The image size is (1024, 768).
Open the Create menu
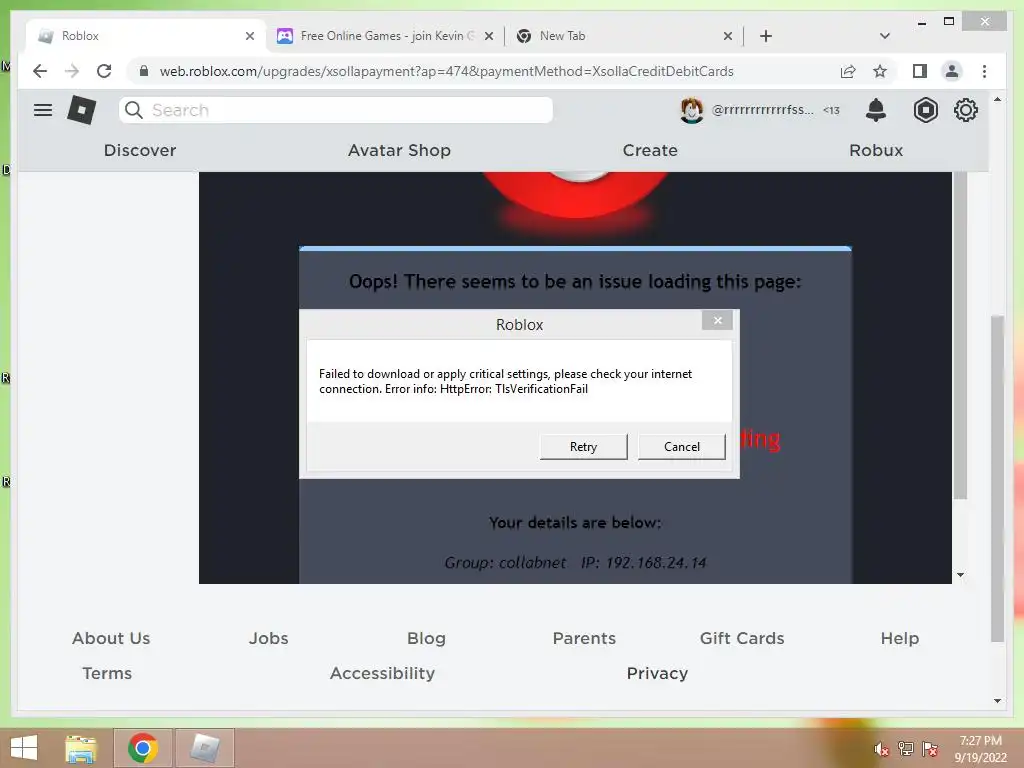650,150
